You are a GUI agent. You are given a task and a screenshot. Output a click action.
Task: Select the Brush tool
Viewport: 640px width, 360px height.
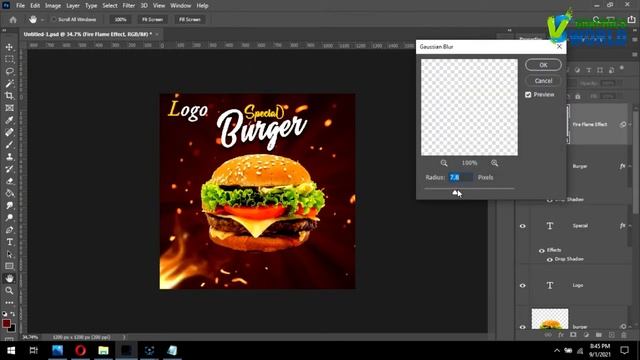coord(9,144)
